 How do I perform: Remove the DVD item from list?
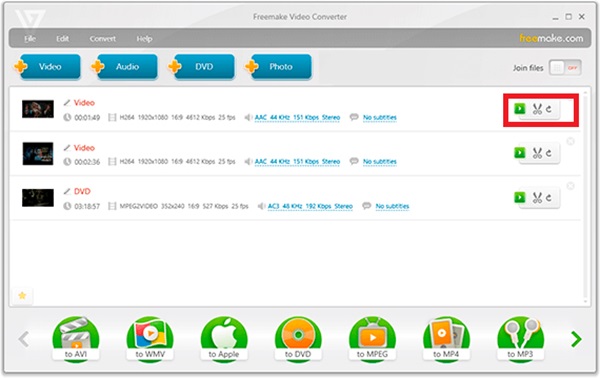point(570,186)
